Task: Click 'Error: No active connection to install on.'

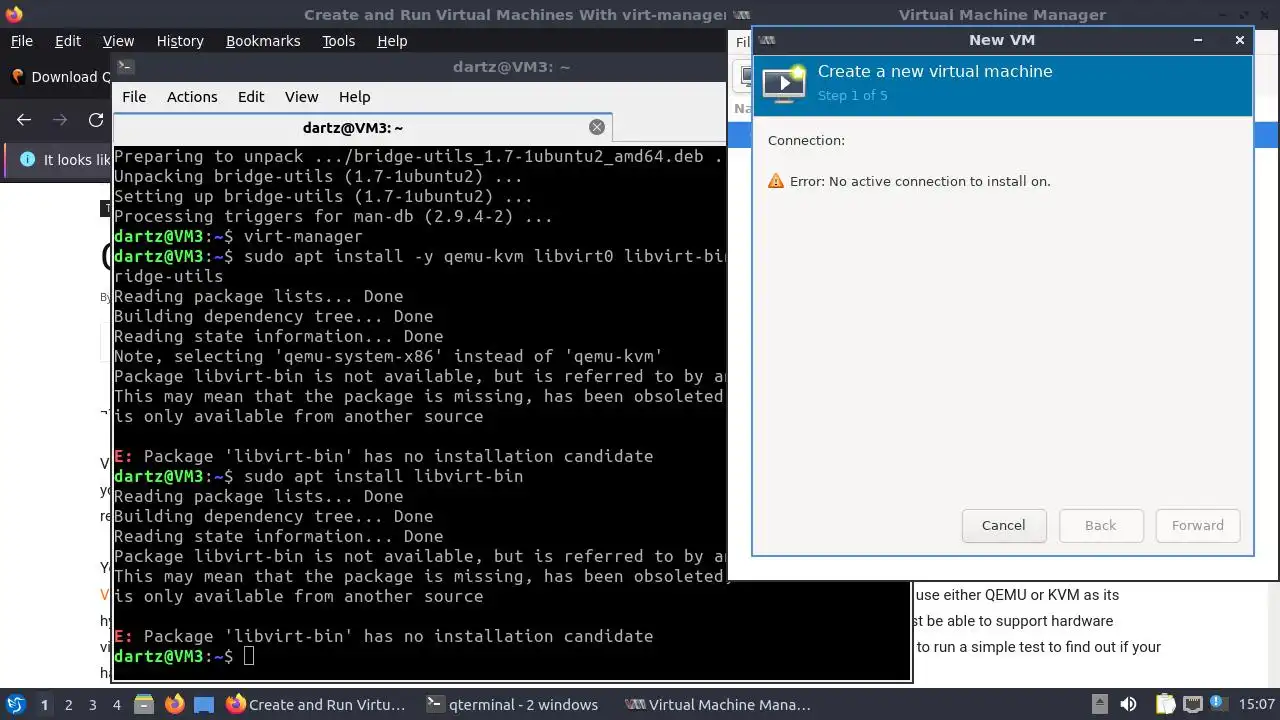Action: pos(920,182)
